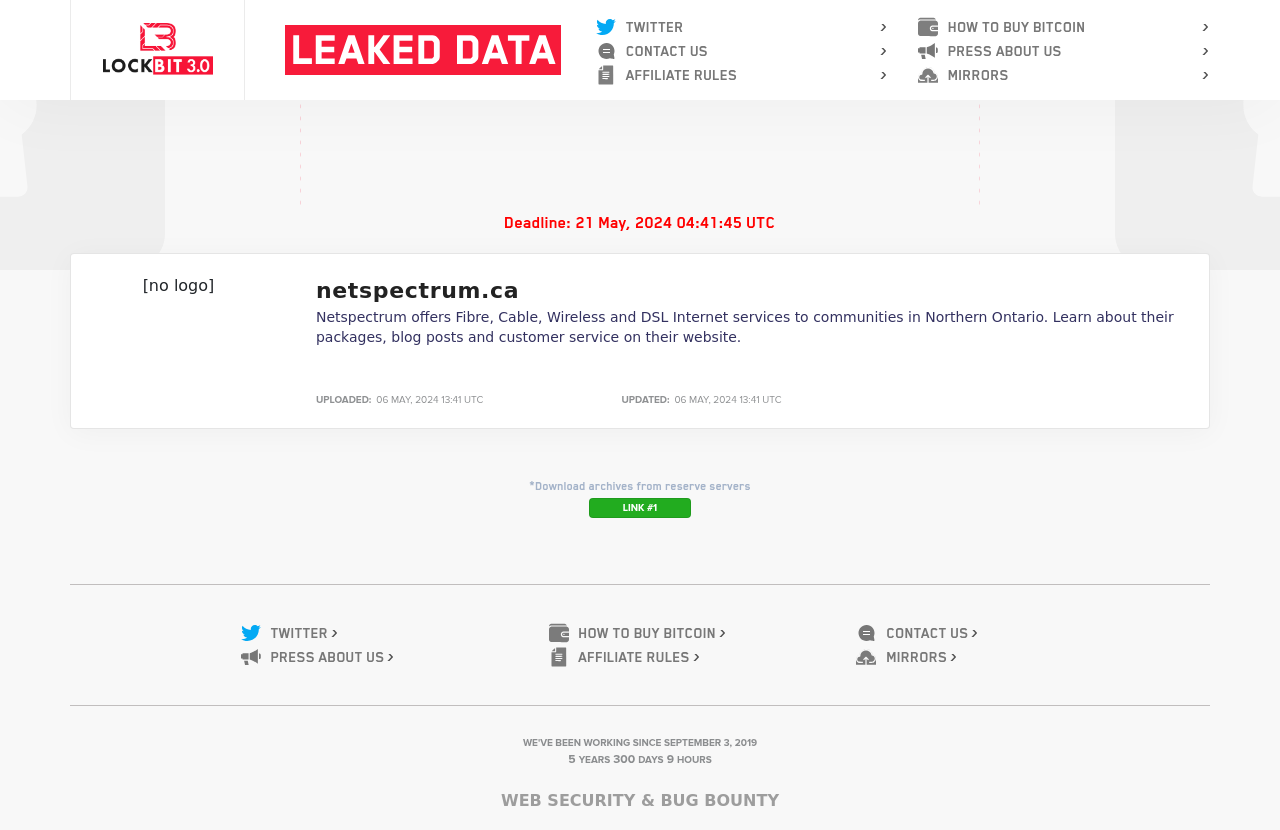Open Affiliate Rules in the header menu
This screenshot has height=830, width=1280.
[681, 75]
